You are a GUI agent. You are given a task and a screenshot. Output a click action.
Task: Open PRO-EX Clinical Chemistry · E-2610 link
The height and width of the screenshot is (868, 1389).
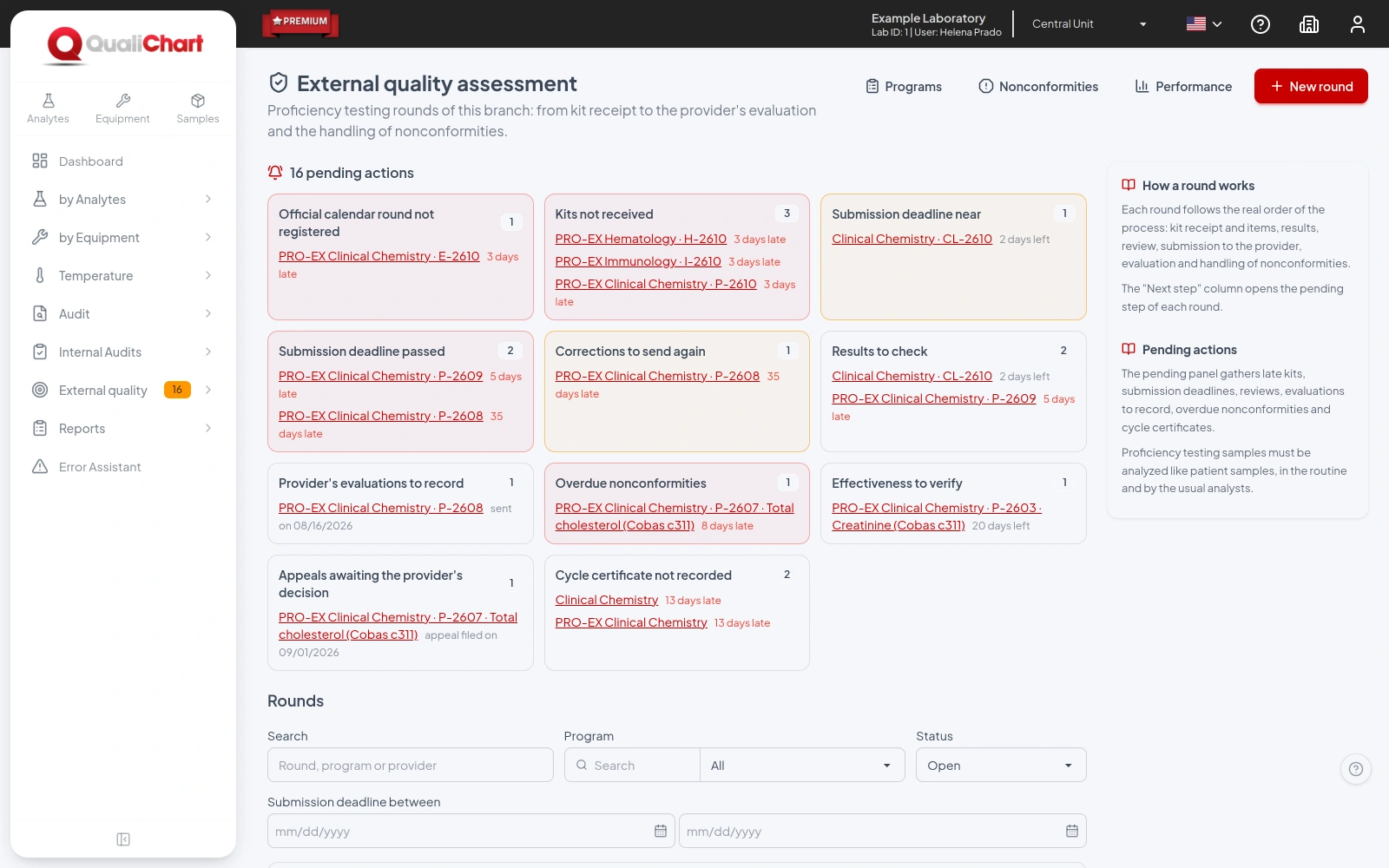[379, 256]
